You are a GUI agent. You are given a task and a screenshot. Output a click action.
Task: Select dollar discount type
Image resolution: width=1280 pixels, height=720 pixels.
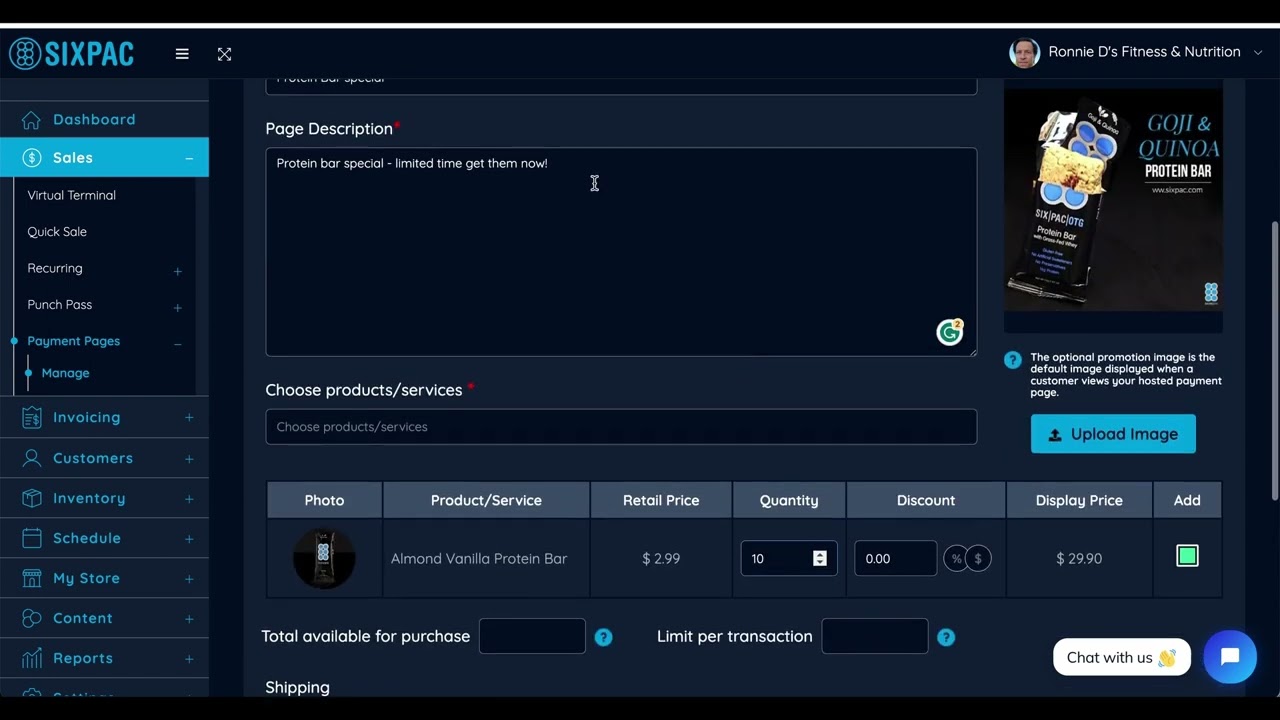978,559
